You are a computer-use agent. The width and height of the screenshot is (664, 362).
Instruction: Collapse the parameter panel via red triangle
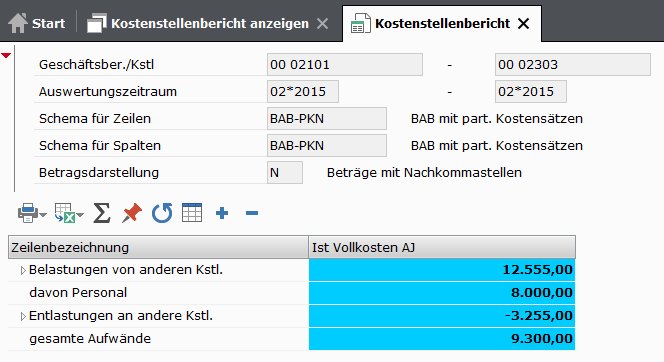(x=6, y=55)
